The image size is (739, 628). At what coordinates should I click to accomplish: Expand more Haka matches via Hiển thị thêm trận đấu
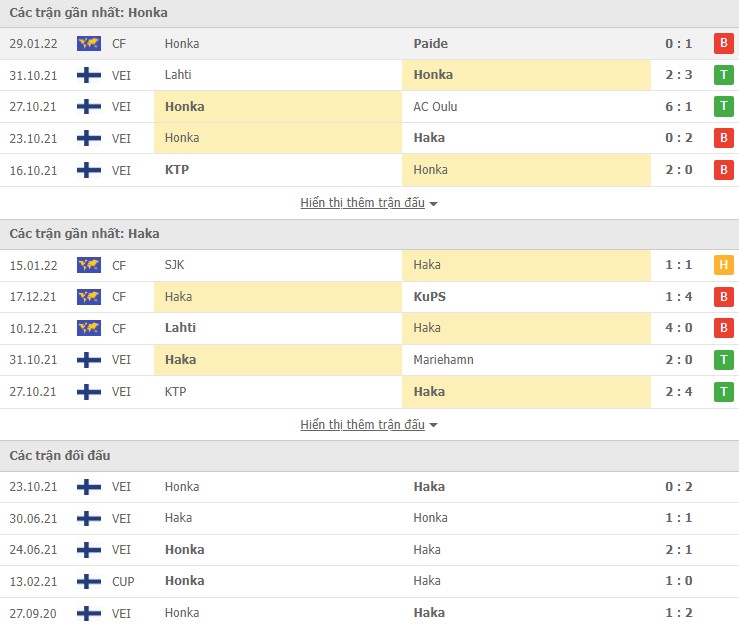[x=369, y=425]
